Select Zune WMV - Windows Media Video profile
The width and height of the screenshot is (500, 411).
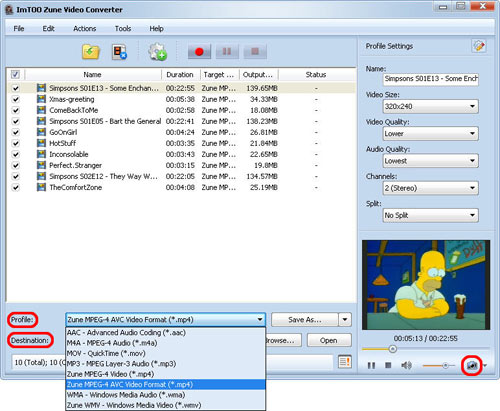[x=166, y=405]
